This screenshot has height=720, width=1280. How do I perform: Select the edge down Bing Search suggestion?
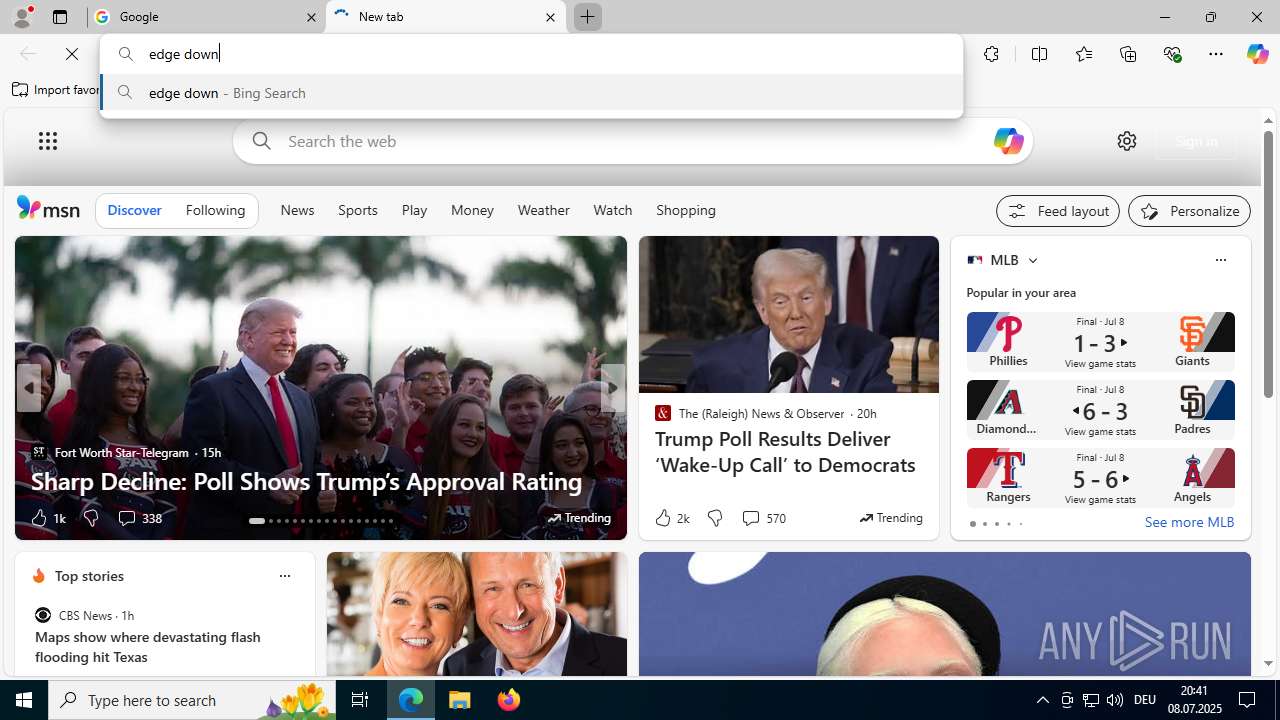tap(531, 93)
